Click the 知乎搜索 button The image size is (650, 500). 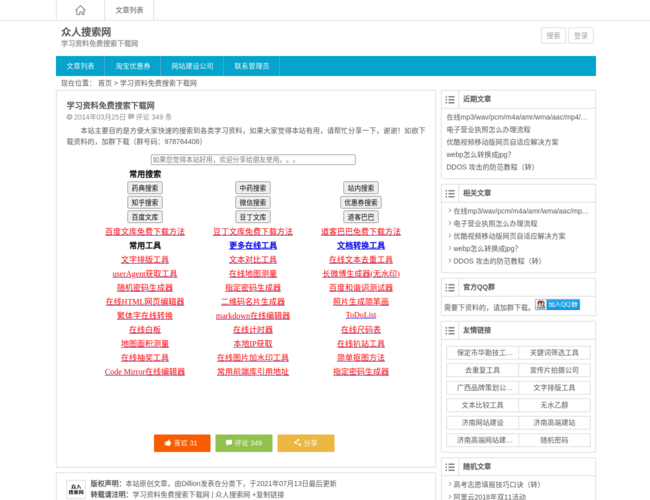[145, 202]
